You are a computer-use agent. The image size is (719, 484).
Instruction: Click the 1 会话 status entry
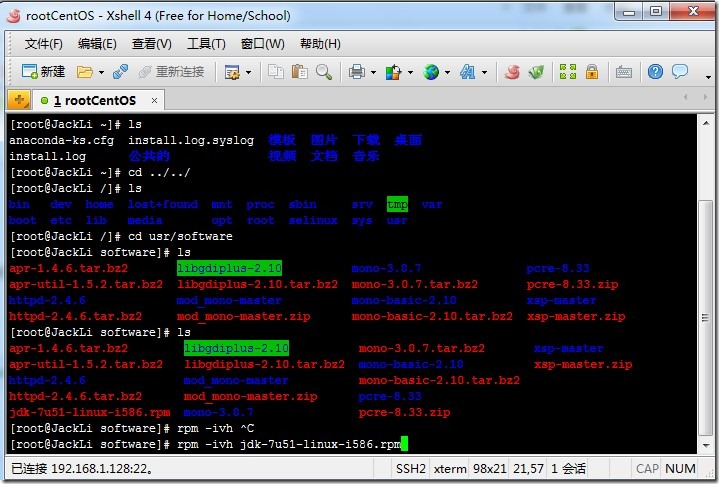click(x=569, y=469)
